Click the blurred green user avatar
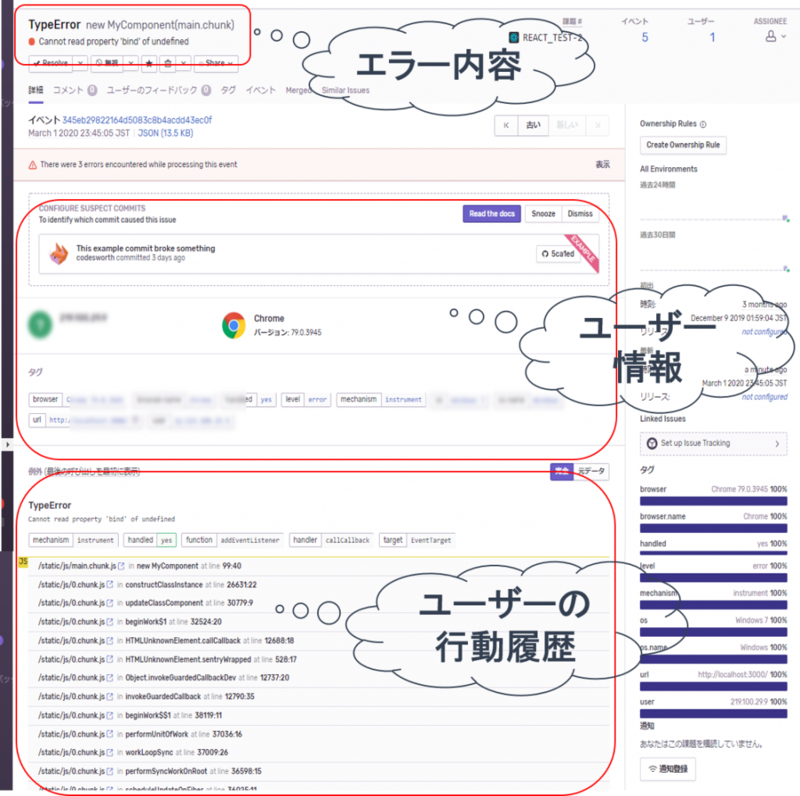 click(x=40, y=325)
